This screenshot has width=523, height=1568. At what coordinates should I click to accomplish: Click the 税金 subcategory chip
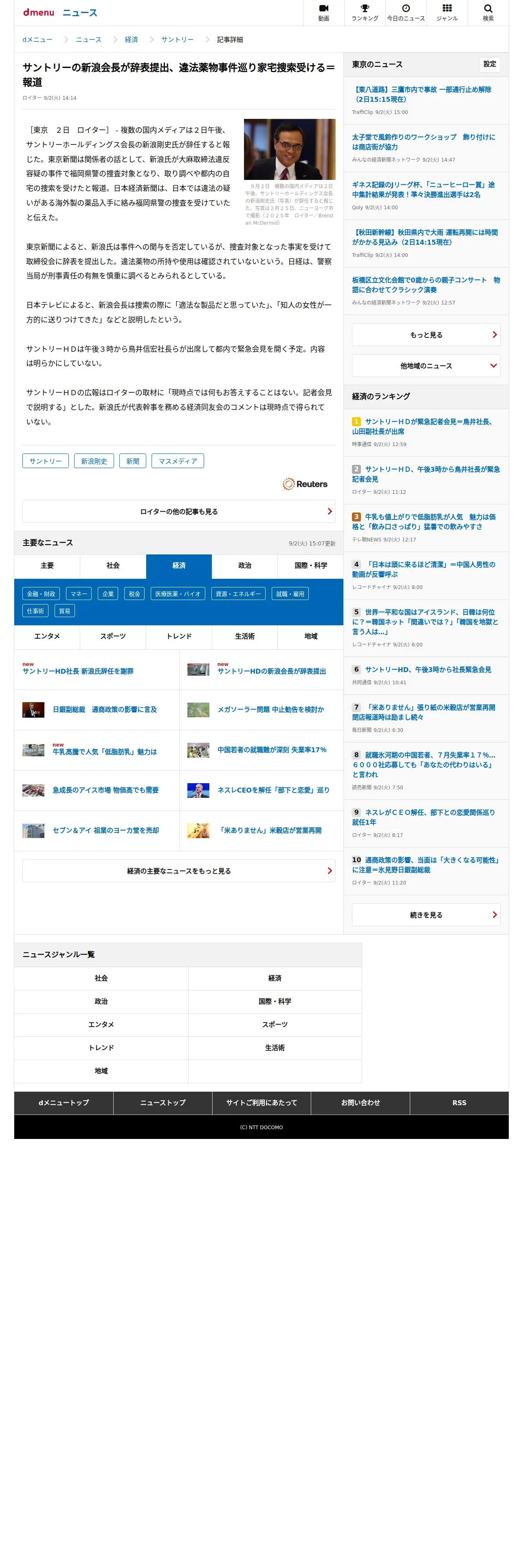[134, 593]
